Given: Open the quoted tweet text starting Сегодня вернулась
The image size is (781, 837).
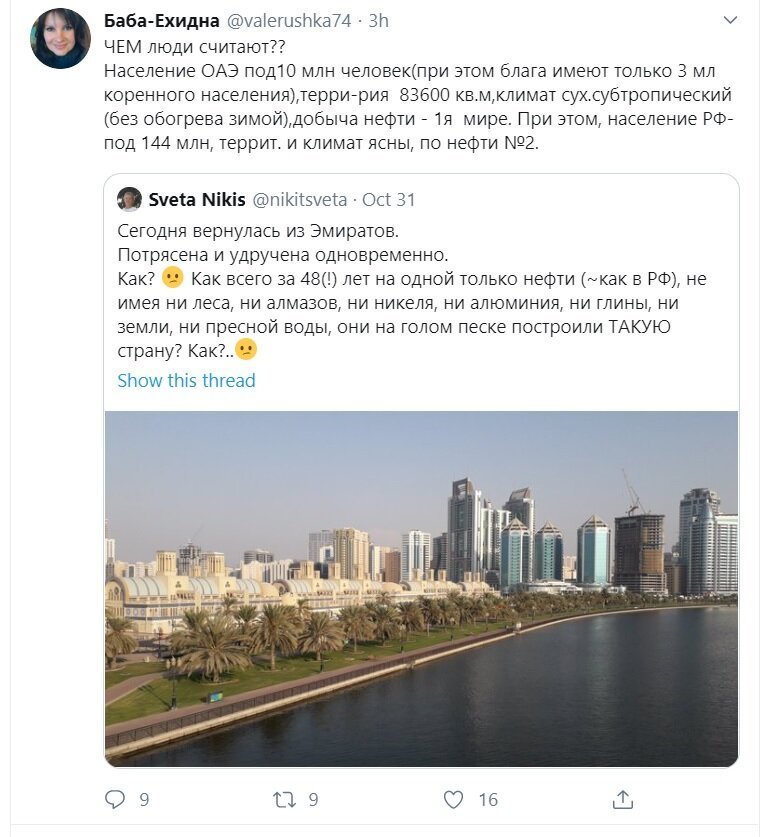Looking at the screenshot, I should click(412, 290).
